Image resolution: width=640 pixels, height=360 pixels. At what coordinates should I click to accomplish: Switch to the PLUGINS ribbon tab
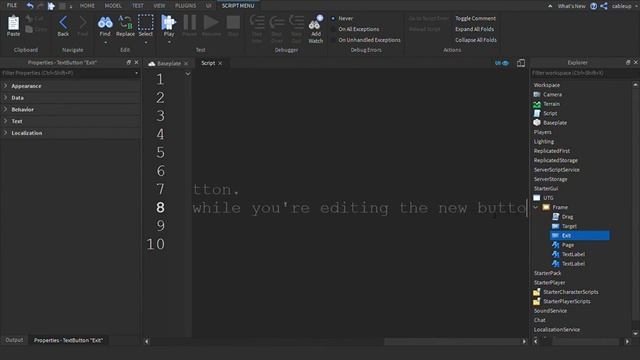185,6
